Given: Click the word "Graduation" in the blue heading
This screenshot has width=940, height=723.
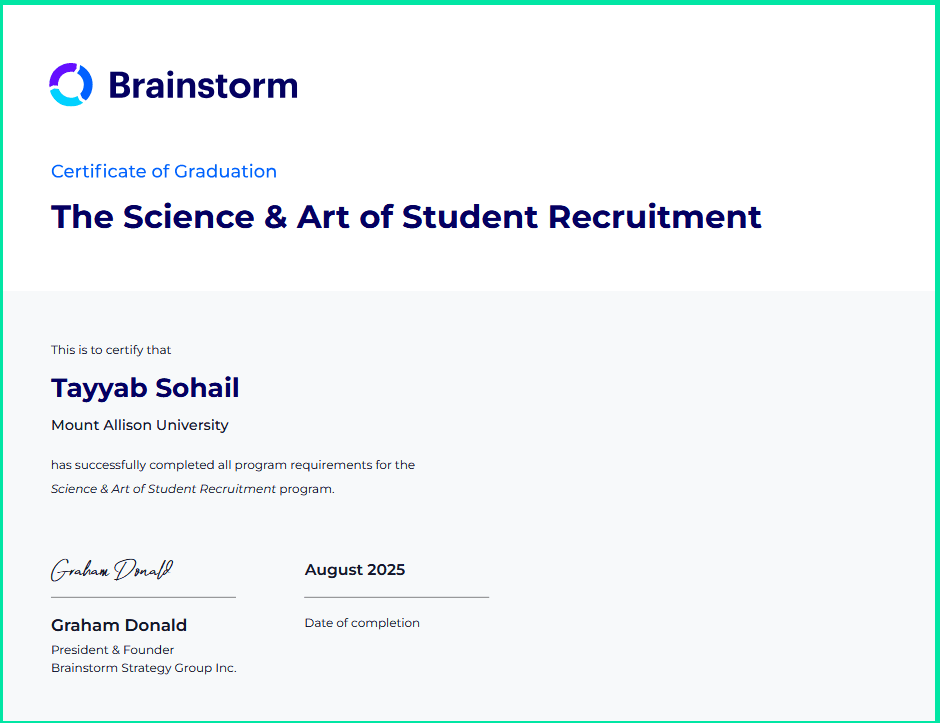Looking at the screenshot, I should (x=225, y=171).
